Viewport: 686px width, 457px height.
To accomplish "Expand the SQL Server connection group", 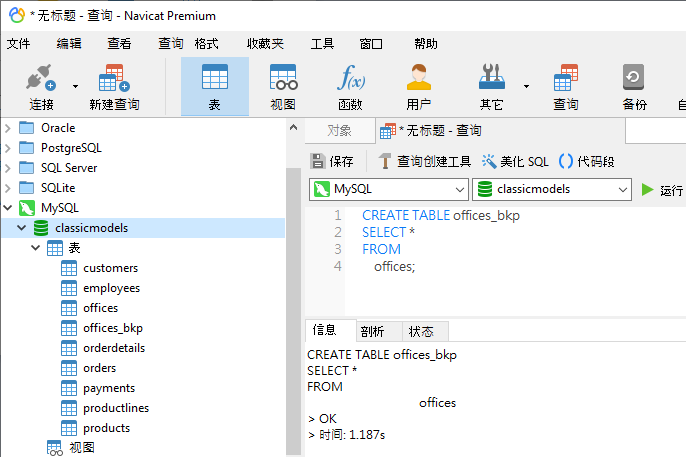I will pos(7,168).
